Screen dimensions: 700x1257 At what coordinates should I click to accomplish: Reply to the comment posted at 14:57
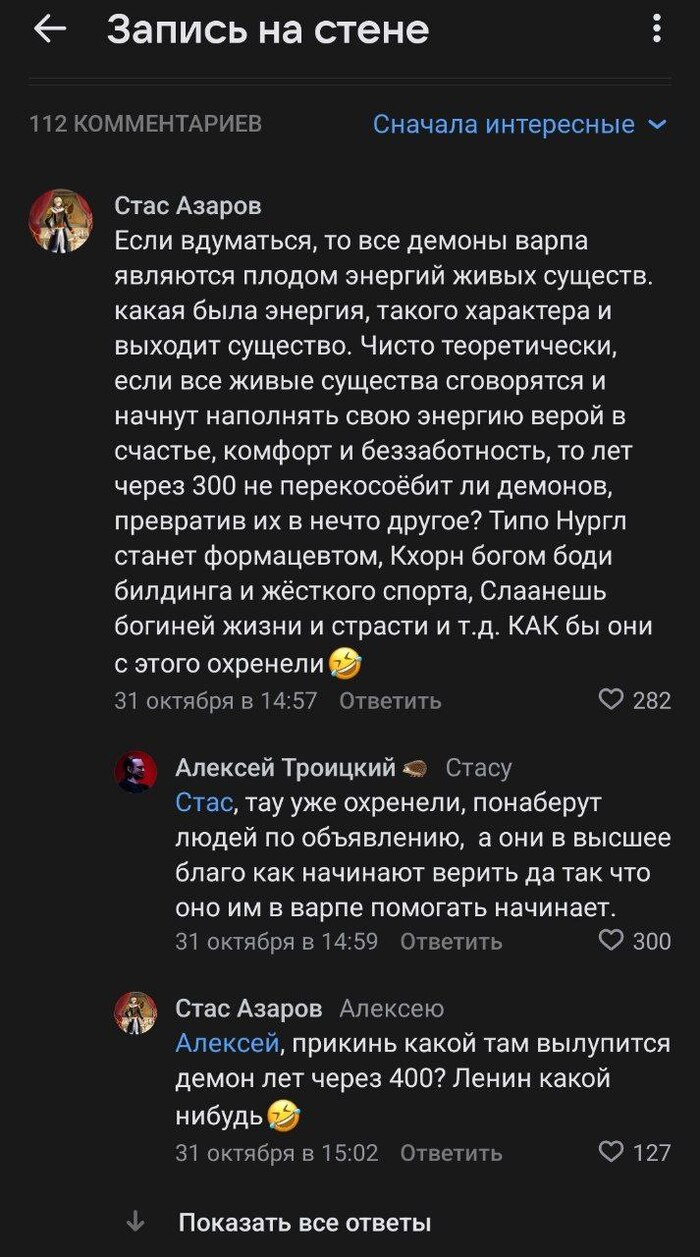click(390, 701)
